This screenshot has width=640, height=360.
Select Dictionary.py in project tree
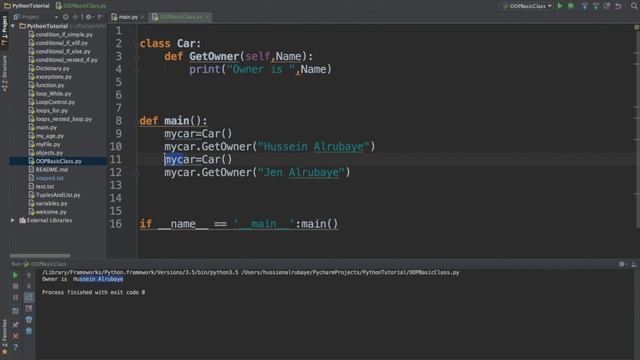point(49,69)
